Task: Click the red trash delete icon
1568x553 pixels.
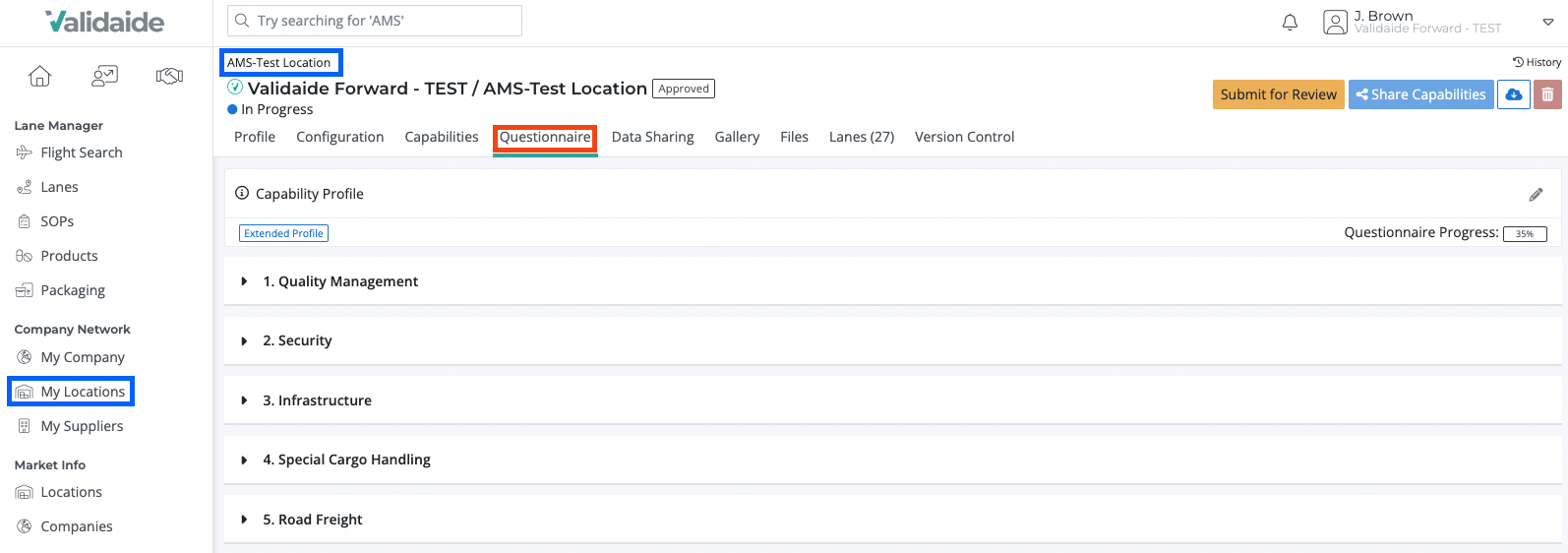Action: (1547, 94)
